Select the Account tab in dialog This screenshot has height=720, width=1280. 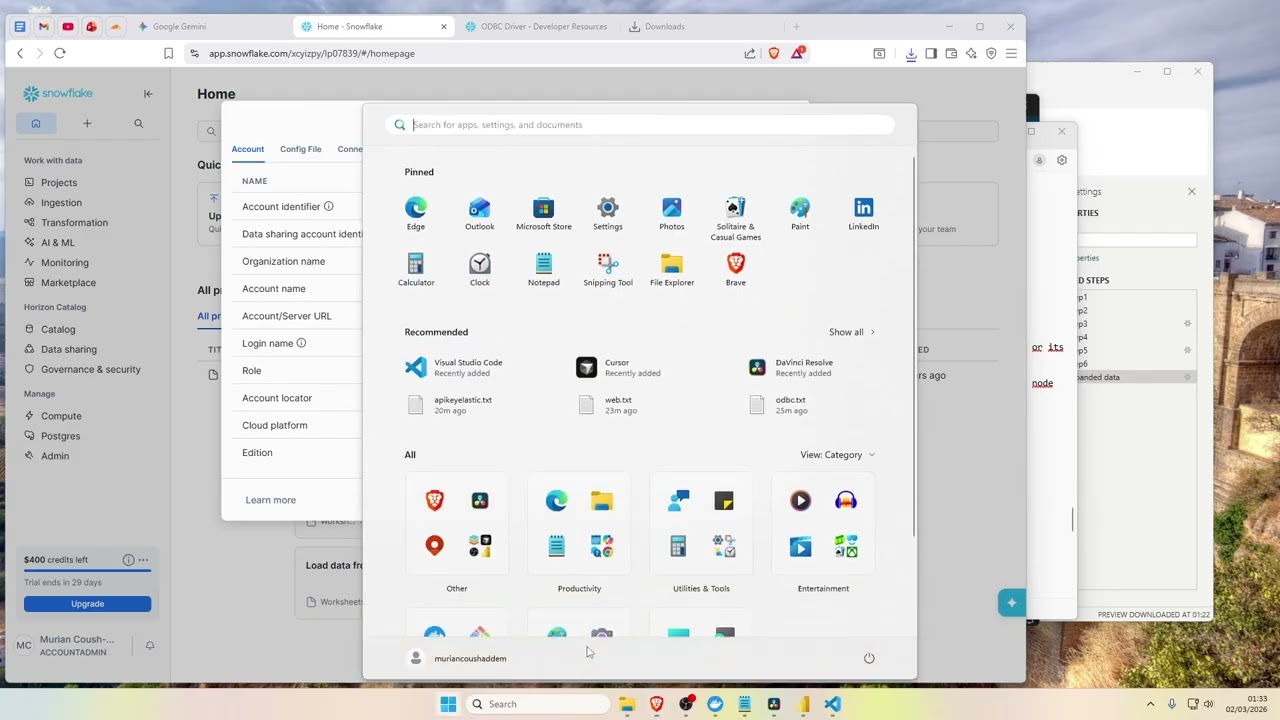(248, 149)
